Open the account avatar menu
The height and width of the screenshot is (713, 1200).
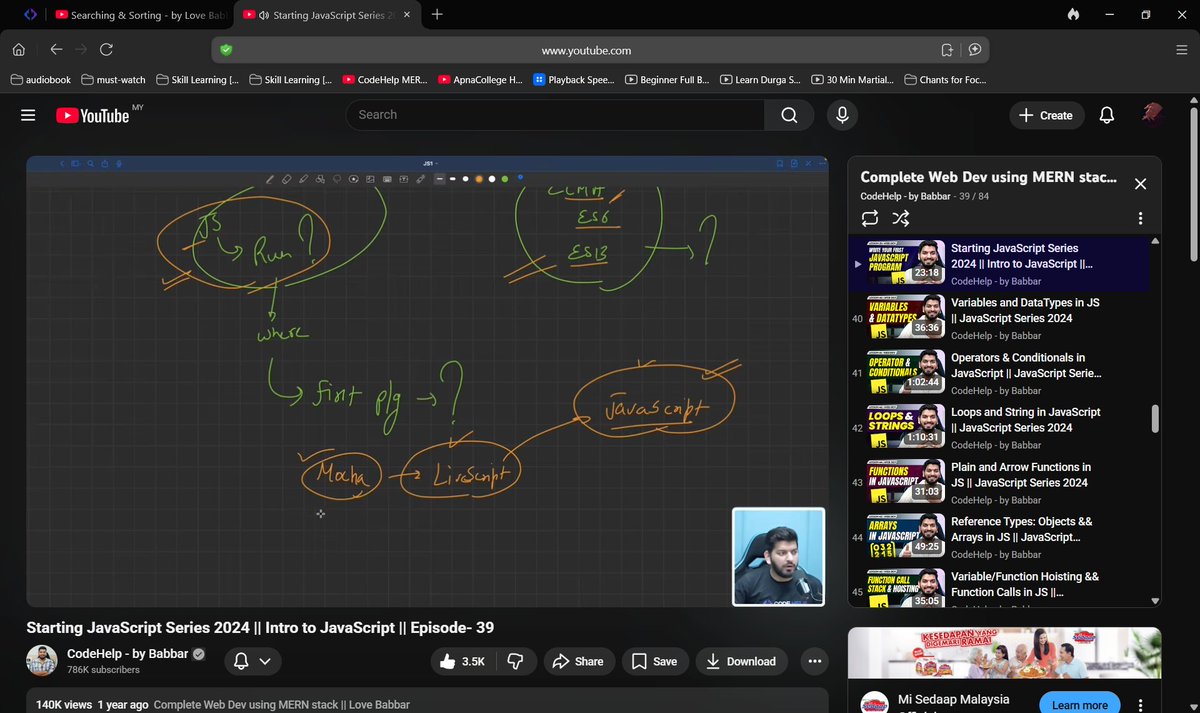pyautogui.click(x=1152, y=114)
